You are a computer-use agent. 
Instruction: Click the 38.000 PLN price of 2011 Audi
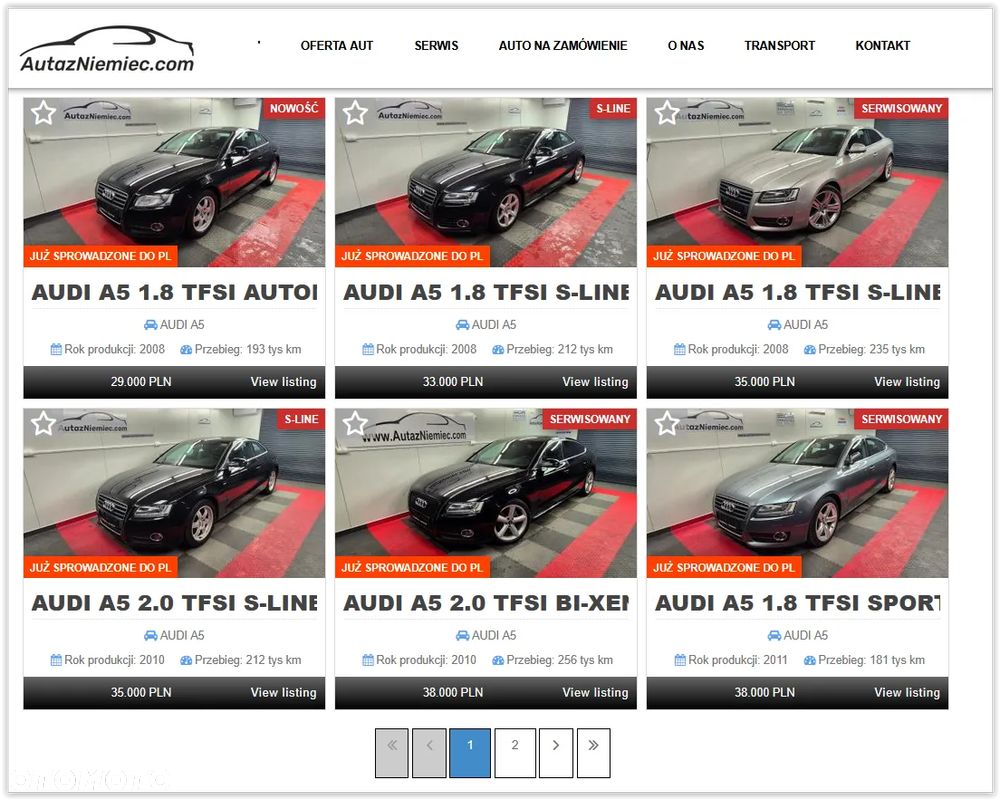(765, 692)
